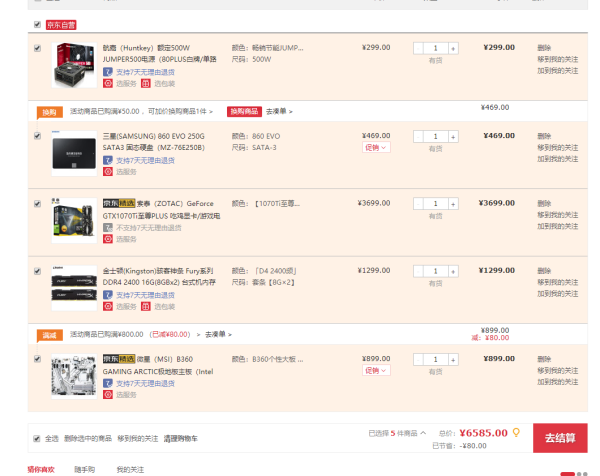Click 7-day return icon for Samsung SSD

pyautogui.click(x=108, y=160)
